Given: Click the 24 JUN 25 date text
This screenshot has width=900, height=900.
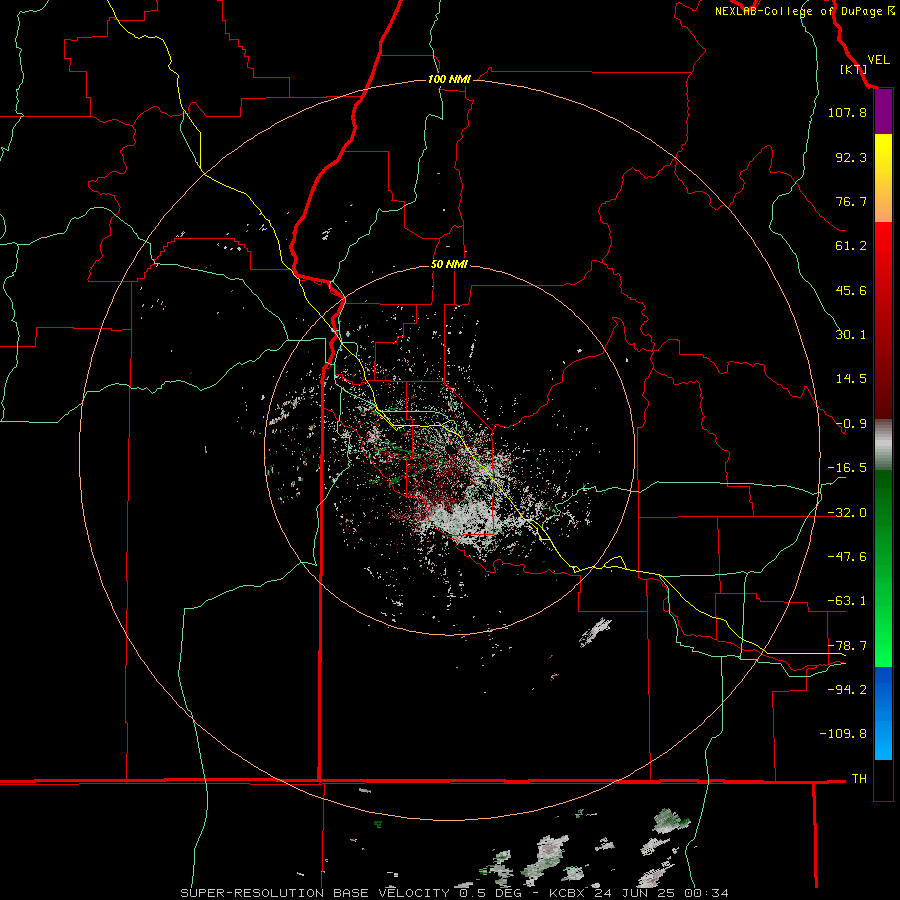Looking at the screenshot, I should [x=636, y=893].
